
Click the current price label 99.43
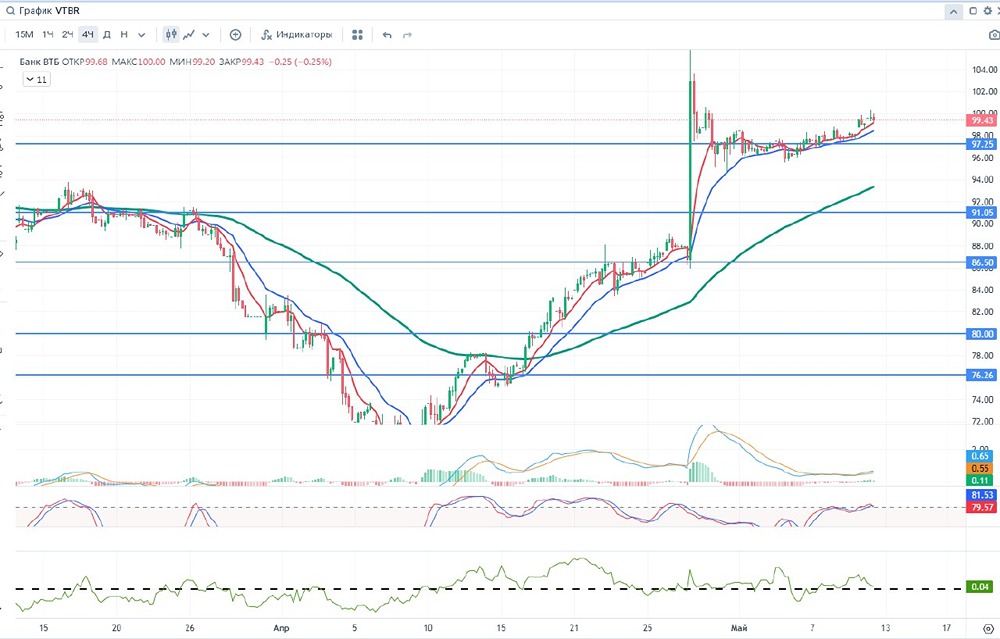tap(982, 121)
